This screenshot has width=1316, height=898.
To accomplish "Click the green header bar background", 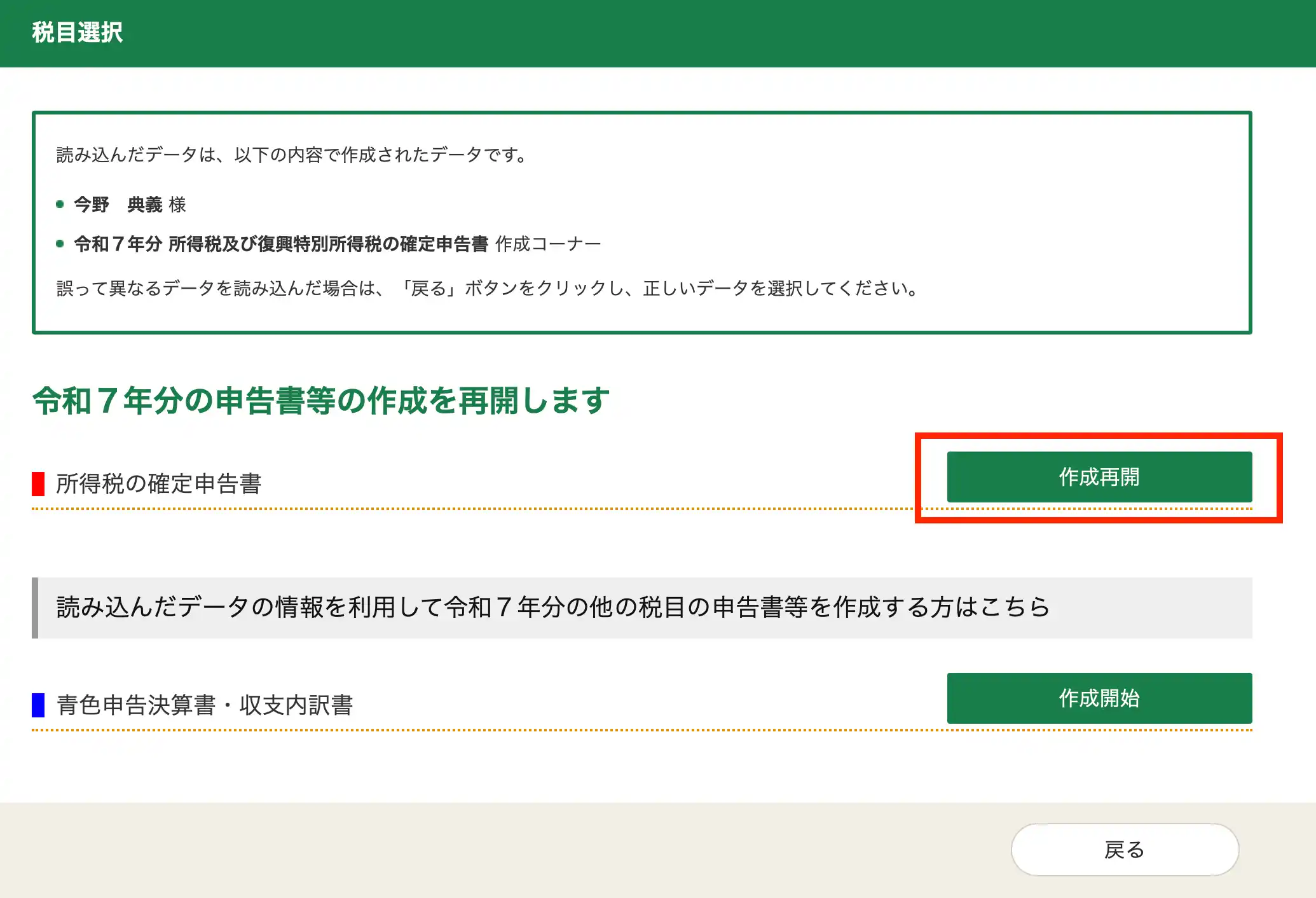I will coord(699,33).
